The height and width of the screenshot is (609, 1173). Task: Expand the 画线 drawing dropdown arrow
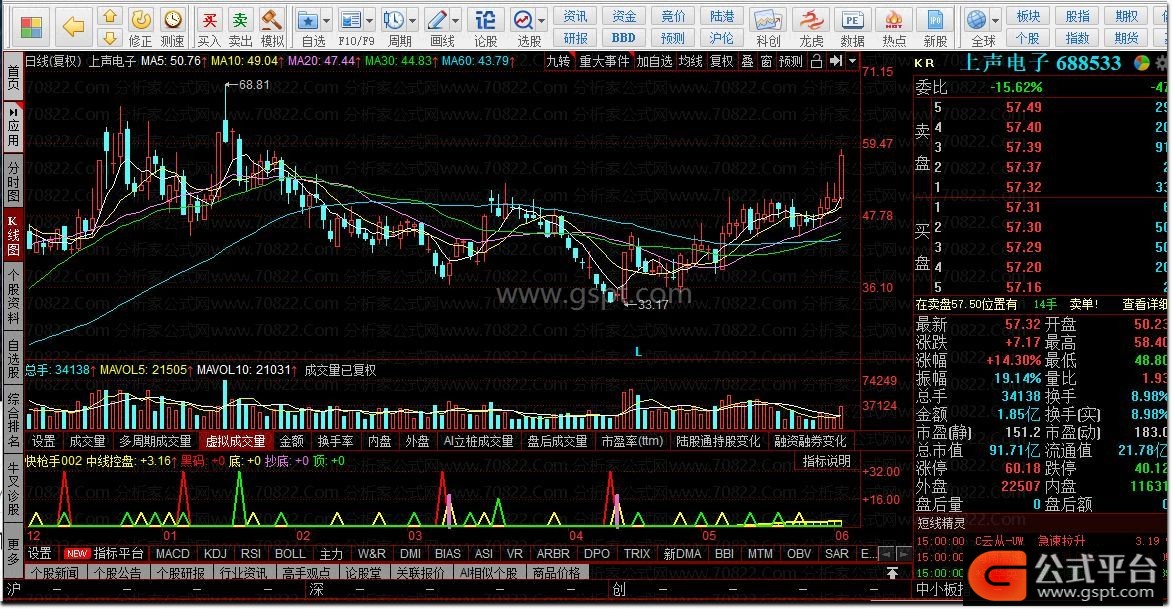455,21
